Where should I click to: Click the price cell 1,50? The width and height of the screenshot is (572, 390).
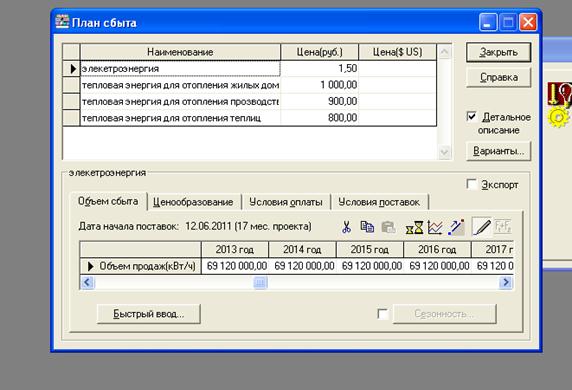(x=320, y=69)
